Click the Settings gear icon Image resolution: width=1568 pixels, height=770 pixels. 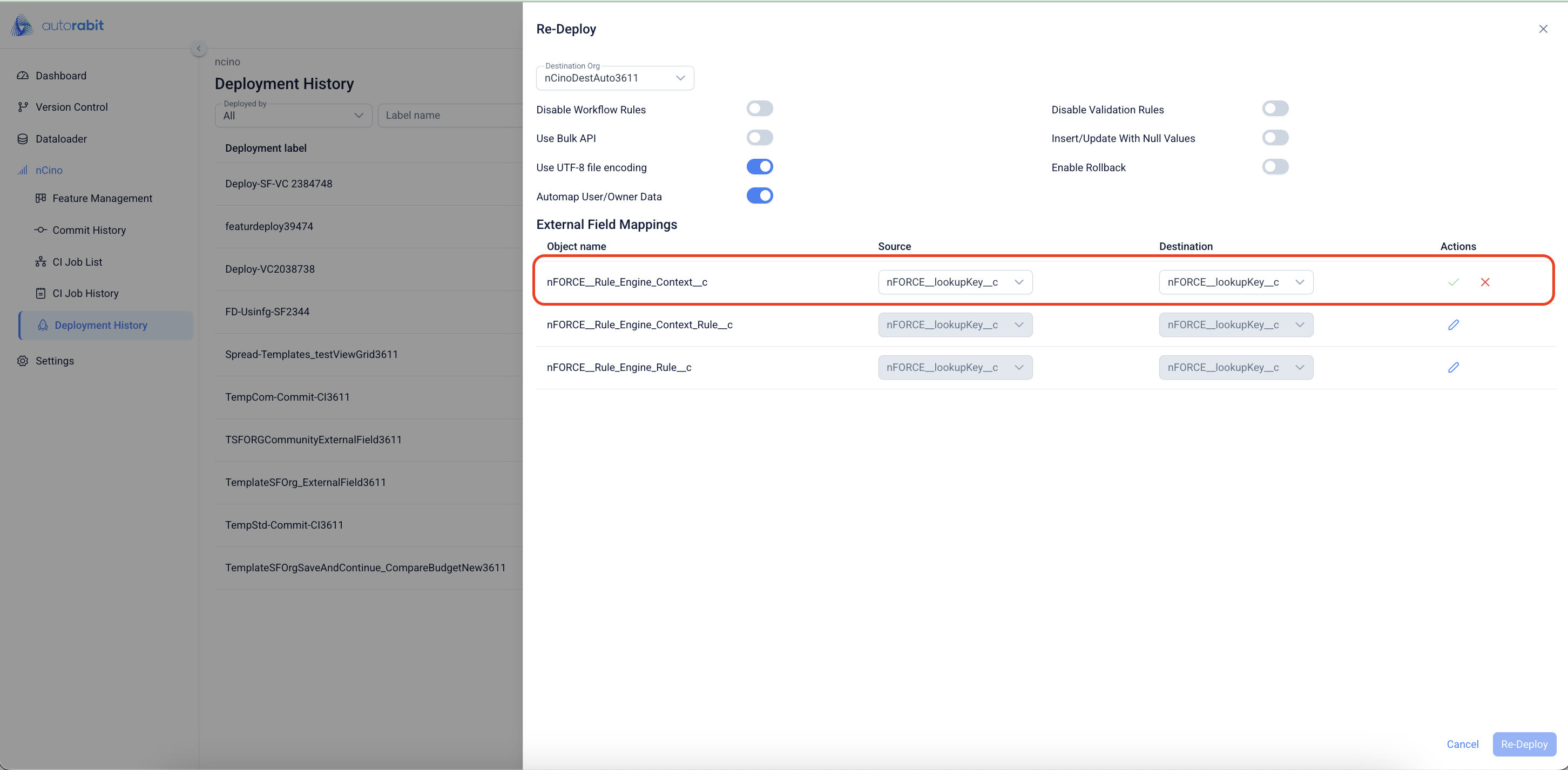(23, 360)
